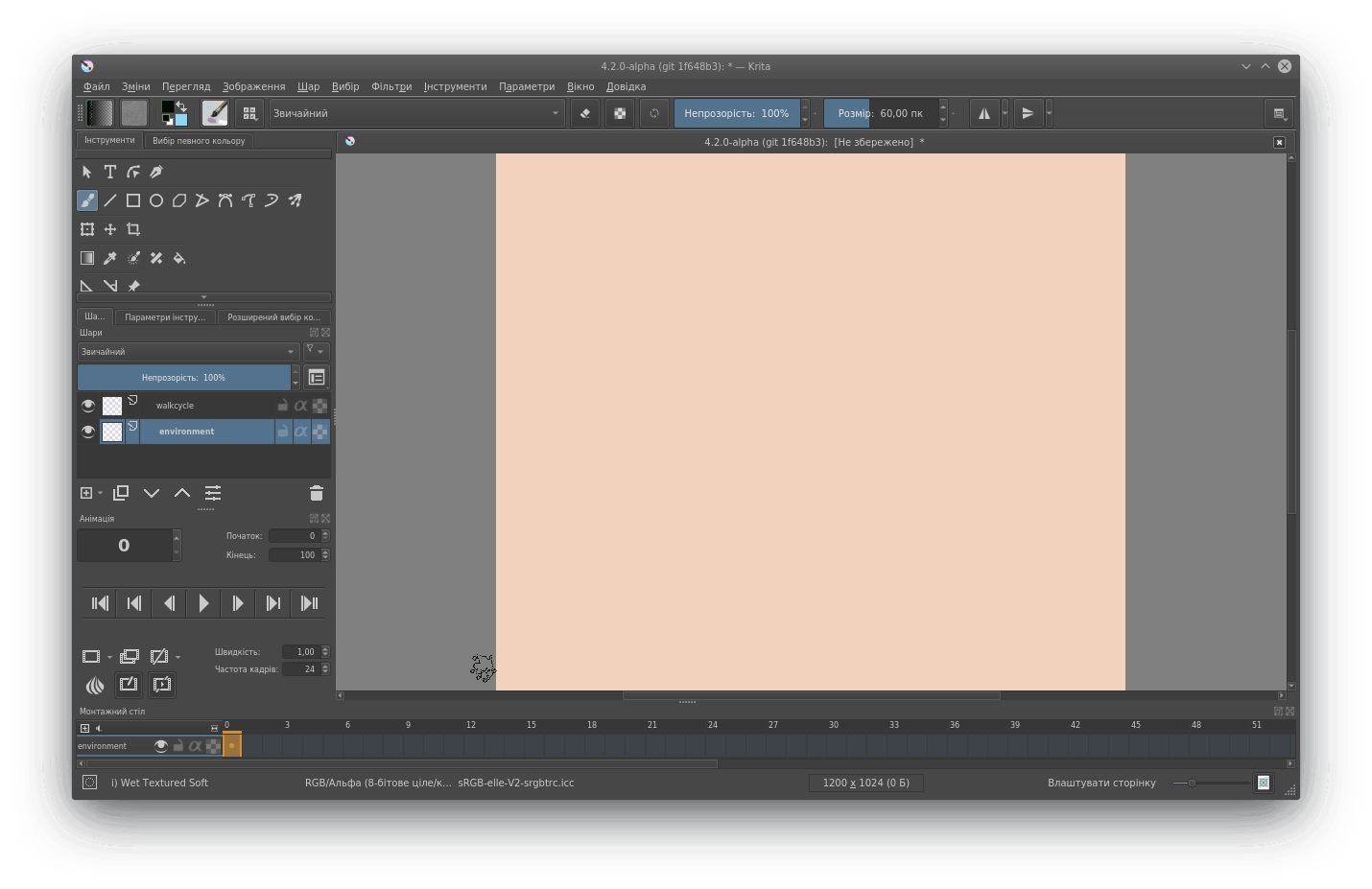Select the Move tool
Image resolution: width=1372 pixels, height=889 pixels.
coord(110,229)
